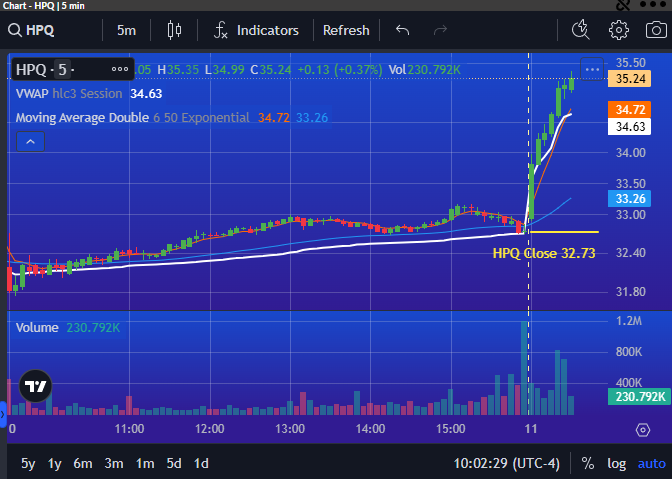Set range to 1y
The width and height of the screenshot is (672, 479).
click(54, 464)
